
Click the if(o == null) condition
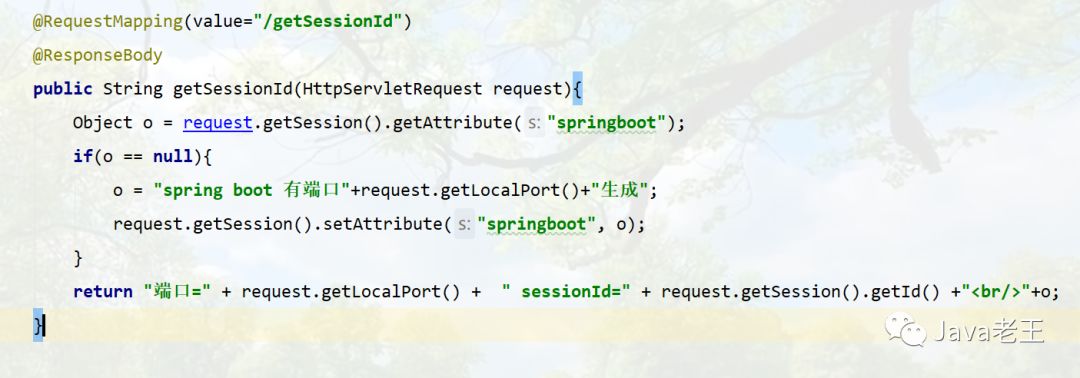(137, 156)
